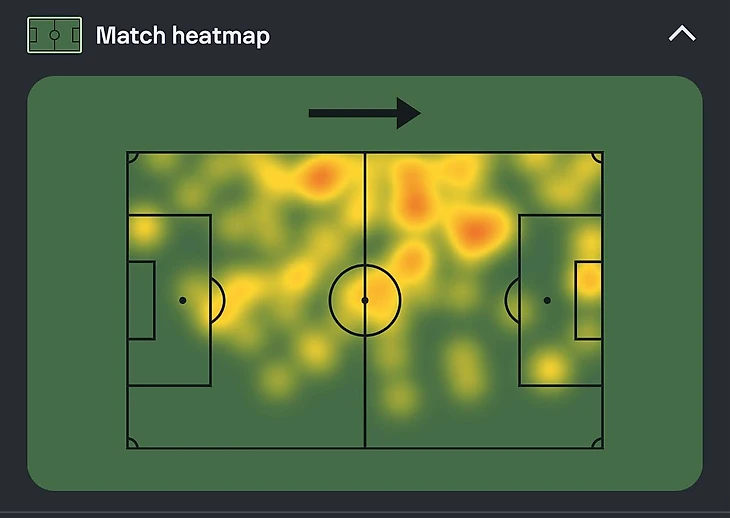
Task: Click the Match heatmap title
Action: click(183, 36)
